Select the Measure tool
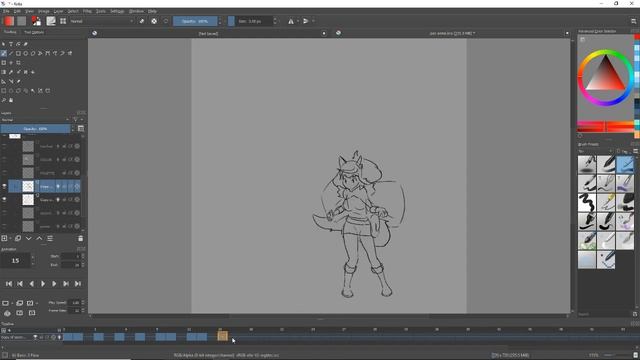The width and height of the screenshot is (640, 360). point(11,82)
